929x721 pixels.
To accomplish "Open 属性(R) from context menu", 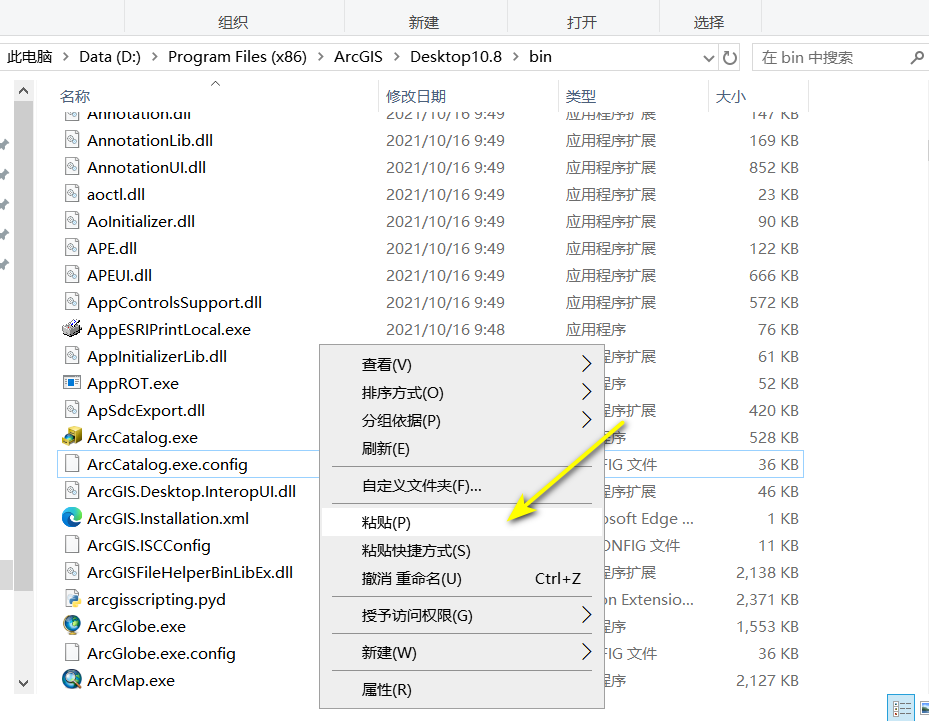I will click(x=462, y=690).
